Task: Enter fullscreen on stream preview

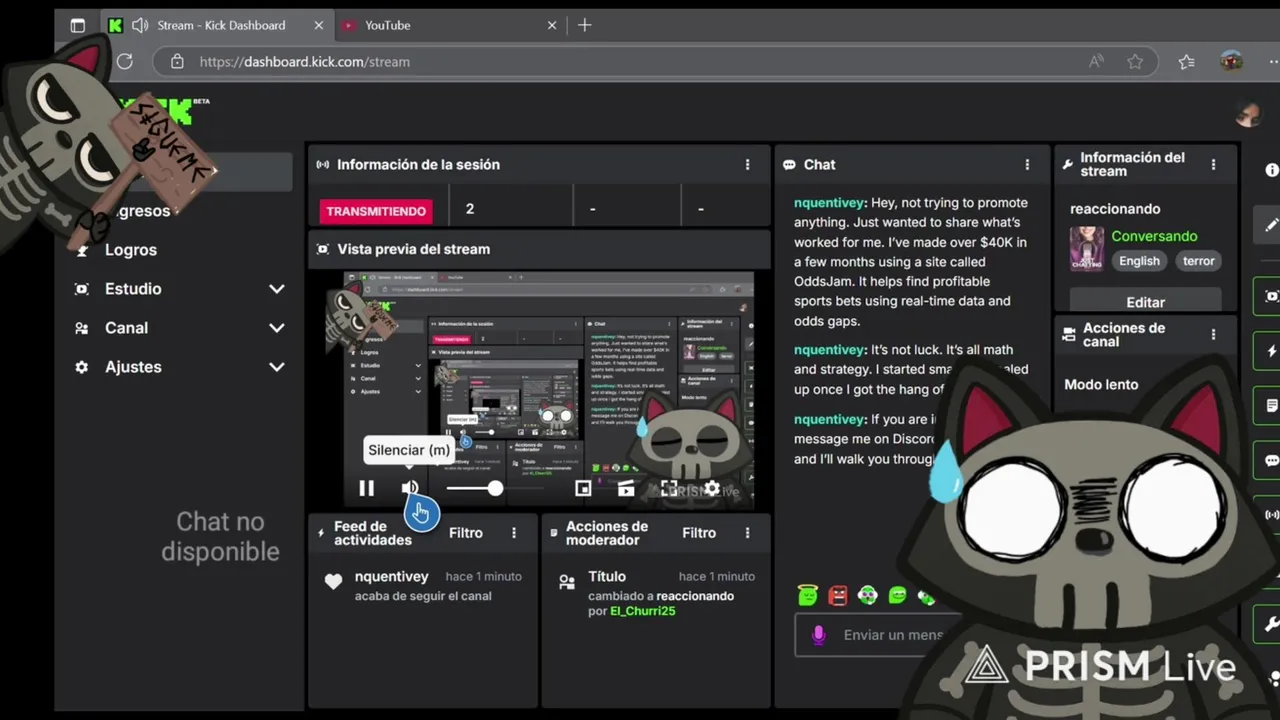Action: (669, 488)
